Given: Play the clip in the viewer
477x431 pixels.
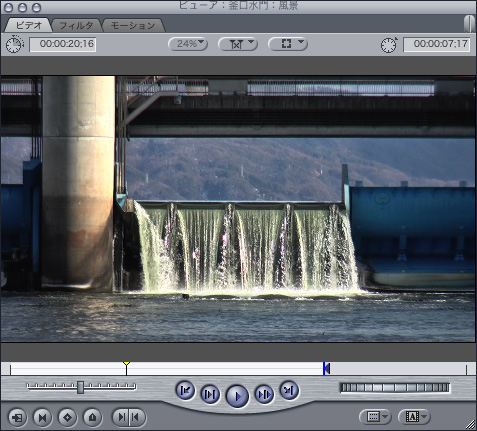Looking at the screenshot, I should click(237, 396).
